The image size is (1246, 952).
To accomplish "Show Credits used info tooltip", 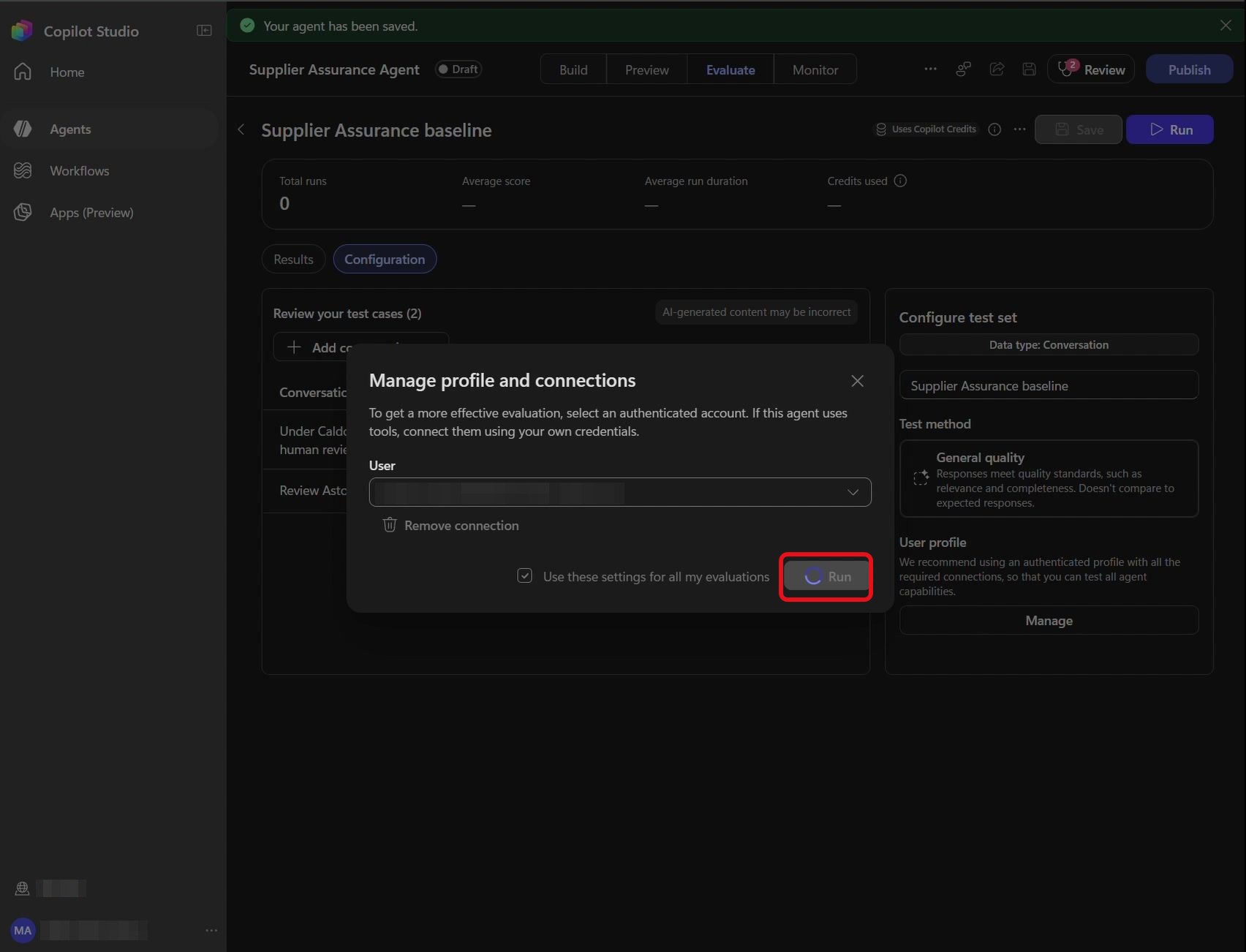I will click(900, 181).
